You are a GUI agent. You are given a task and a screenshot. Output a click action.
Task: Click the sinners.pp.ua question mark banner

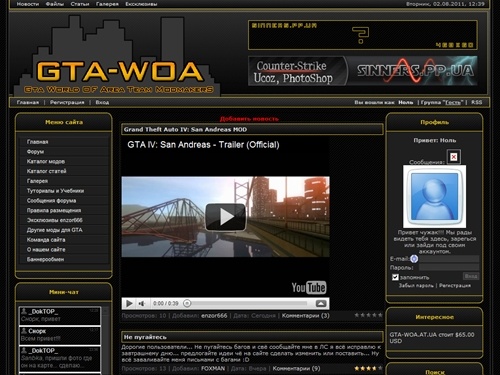coord(363,35)
